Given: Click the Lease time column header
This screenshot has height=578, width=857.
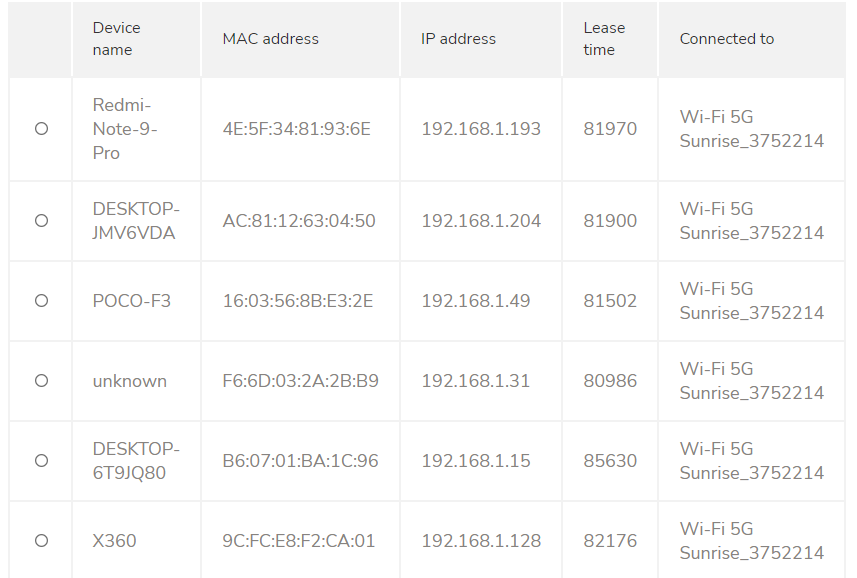Looking at the screenshot, I should 604,39.
